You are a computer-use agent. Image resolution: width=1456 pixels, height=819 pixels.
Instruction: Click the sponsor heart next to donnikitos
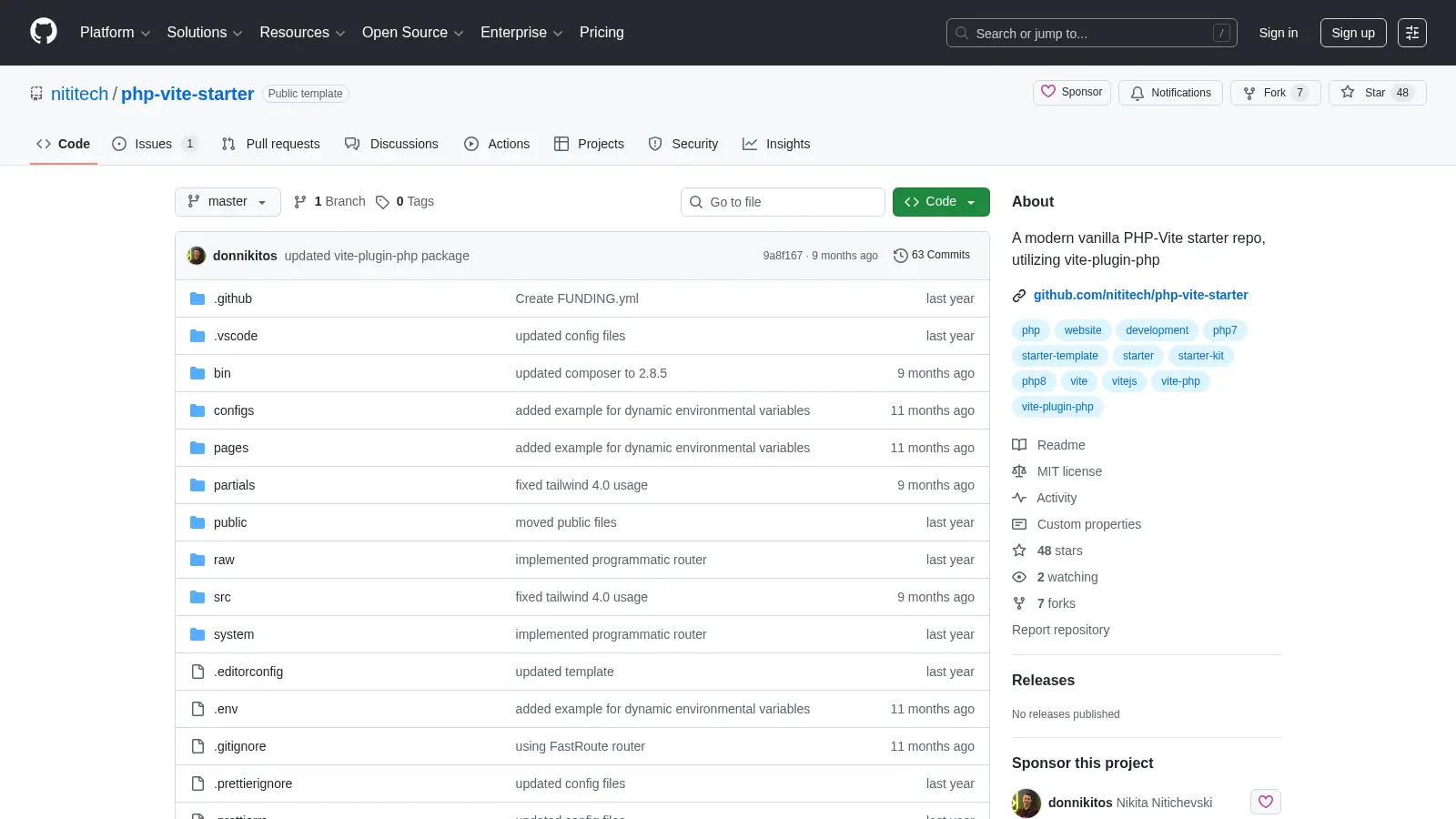[x=1266, y=802]
